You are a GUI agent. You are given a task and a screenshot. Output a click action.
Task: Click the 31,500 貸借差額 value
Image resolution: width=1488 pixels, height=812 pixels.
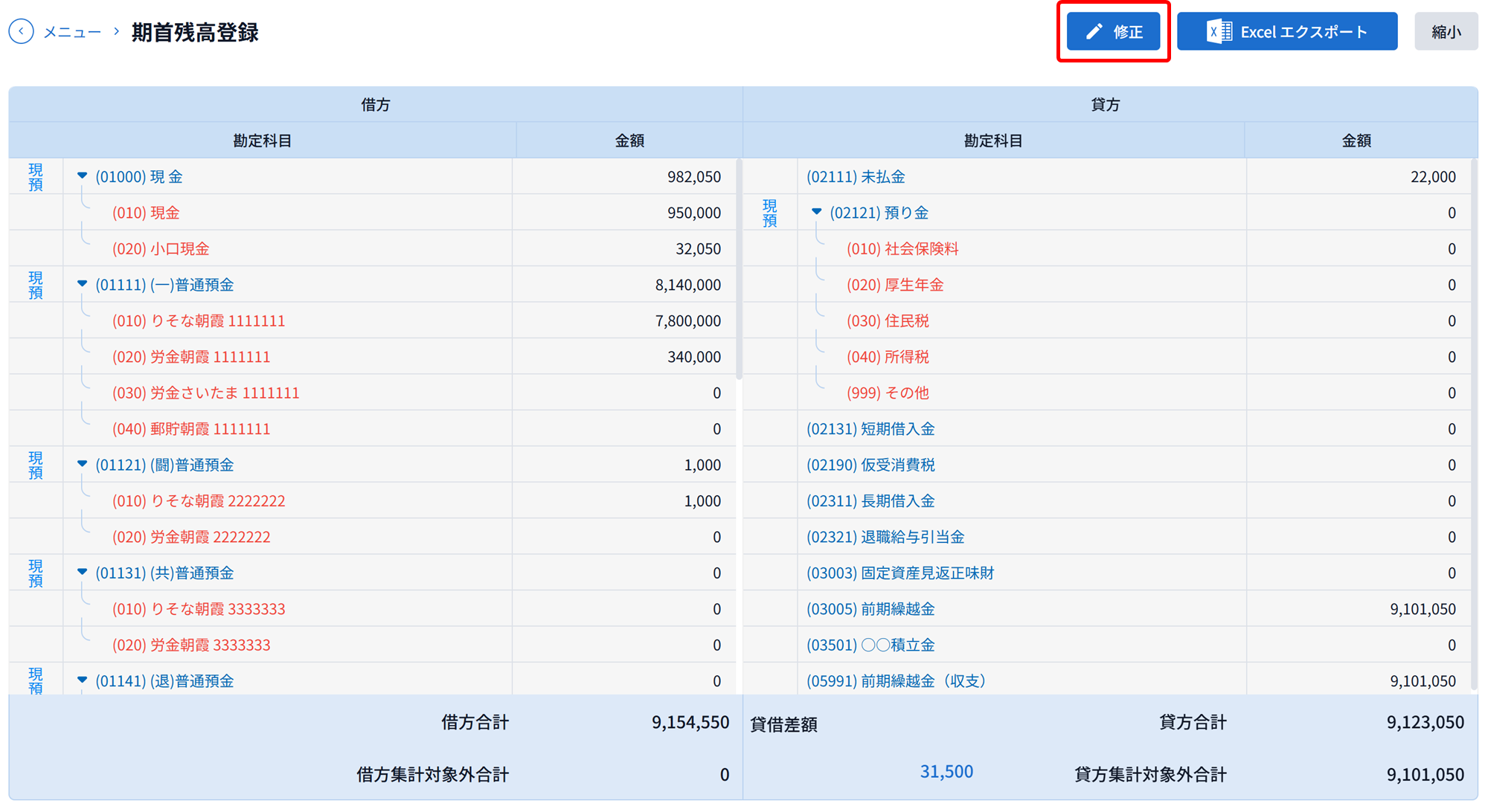(x=946, y=772)
